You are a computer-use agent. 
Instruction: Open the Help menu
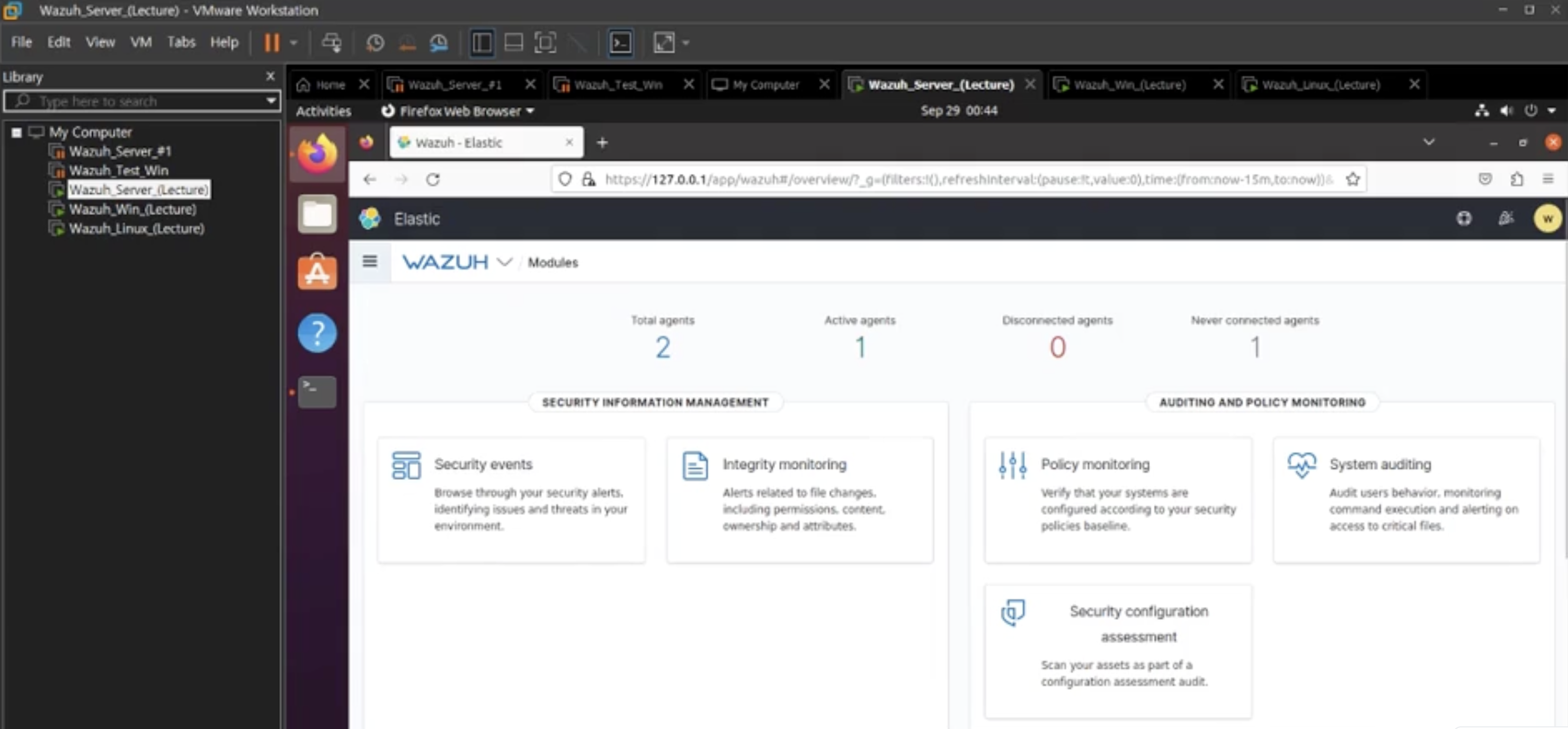224,42
